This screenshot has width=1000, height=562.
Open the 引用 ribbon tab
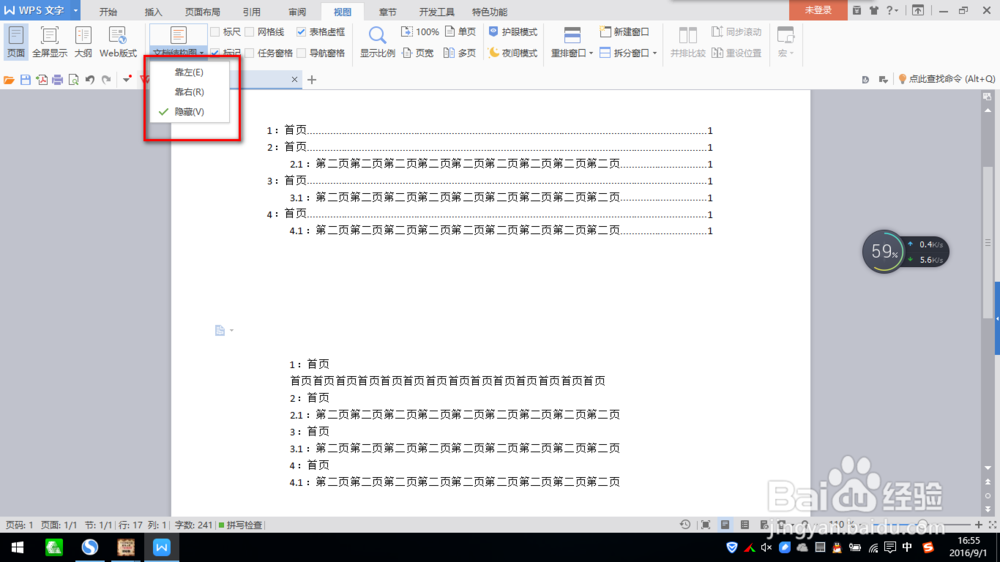coord(251,11)
